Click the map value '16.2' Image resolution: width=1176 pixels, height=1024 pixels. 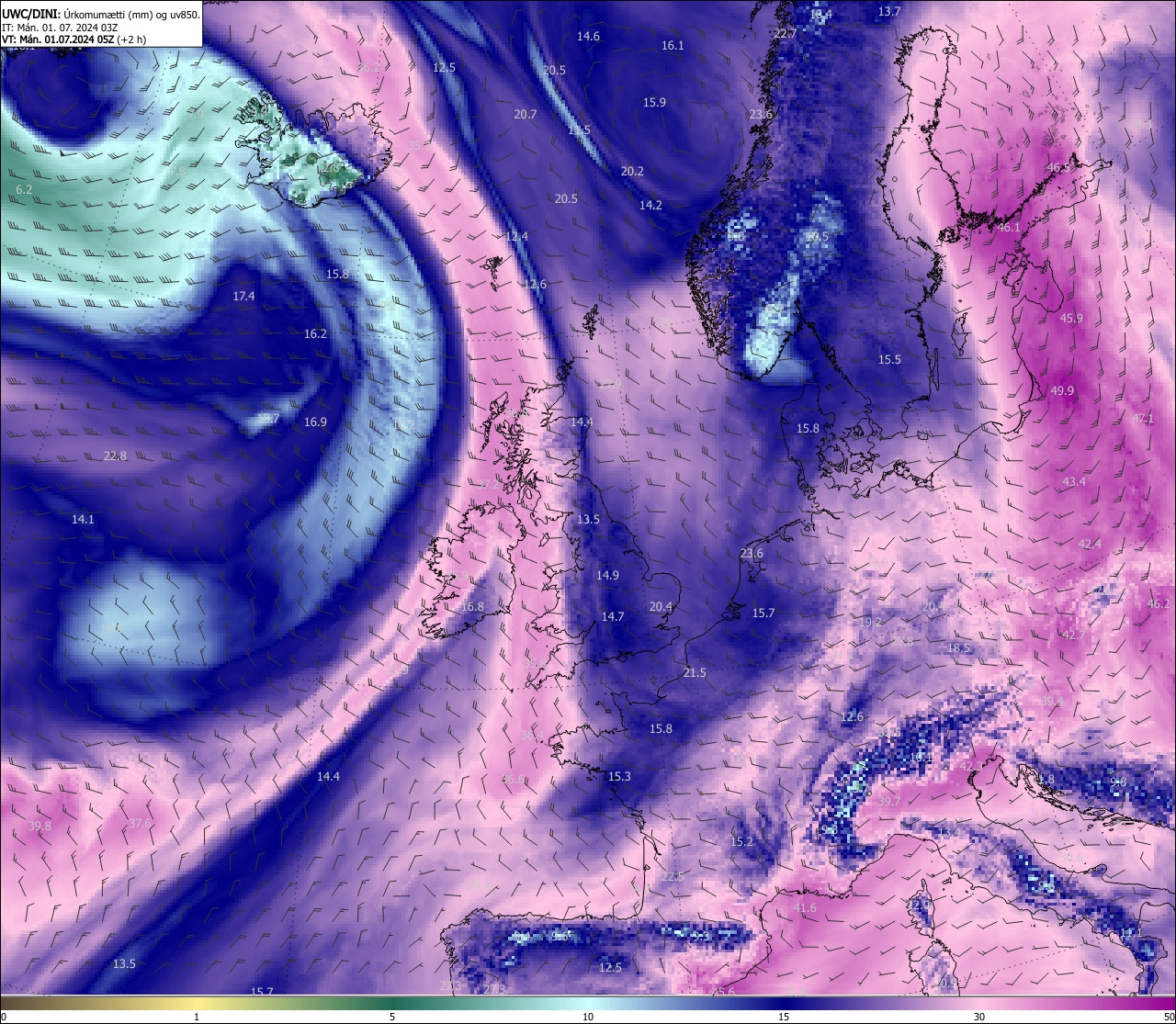pos(315,334)
